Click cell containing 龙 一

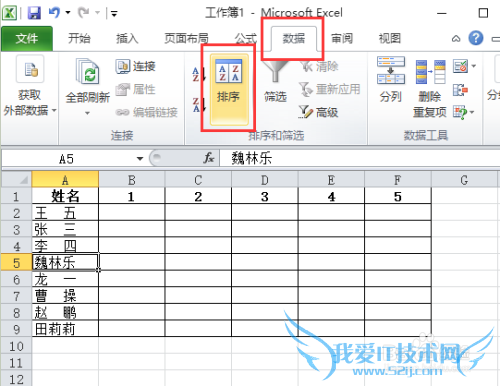click(x=65, y=279)
